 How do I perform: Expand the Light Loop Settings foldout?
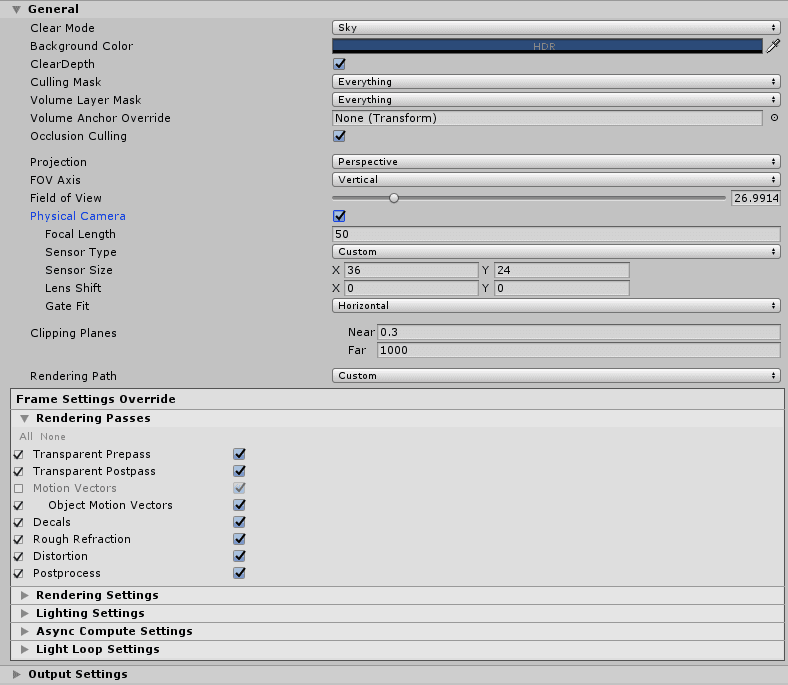(24, 649)
